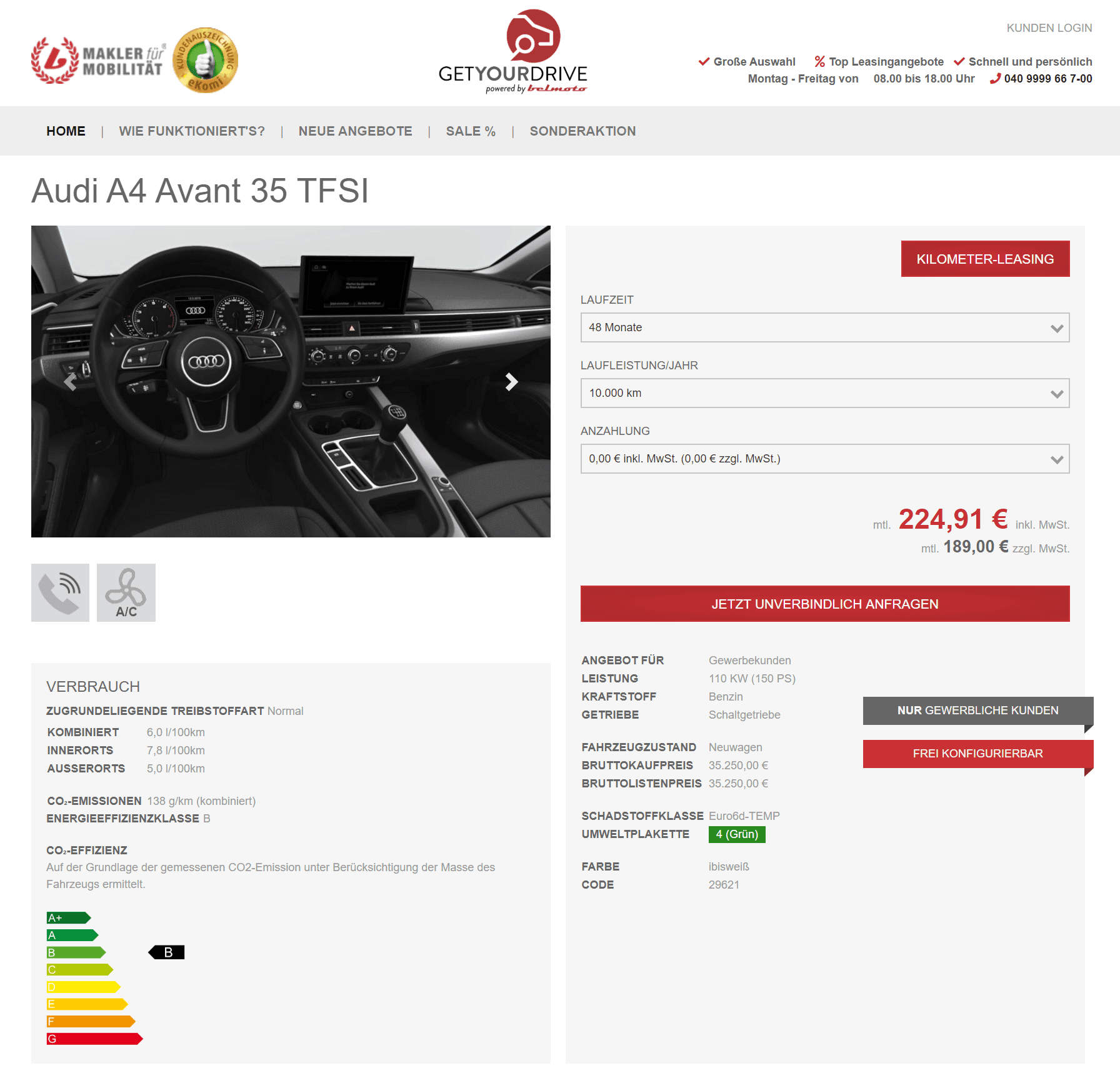Viewport: 1120px width, 1073px height.
Task: Click the FREI KONFIGURIERBAR banner
Action: click(x=977, y=754)
